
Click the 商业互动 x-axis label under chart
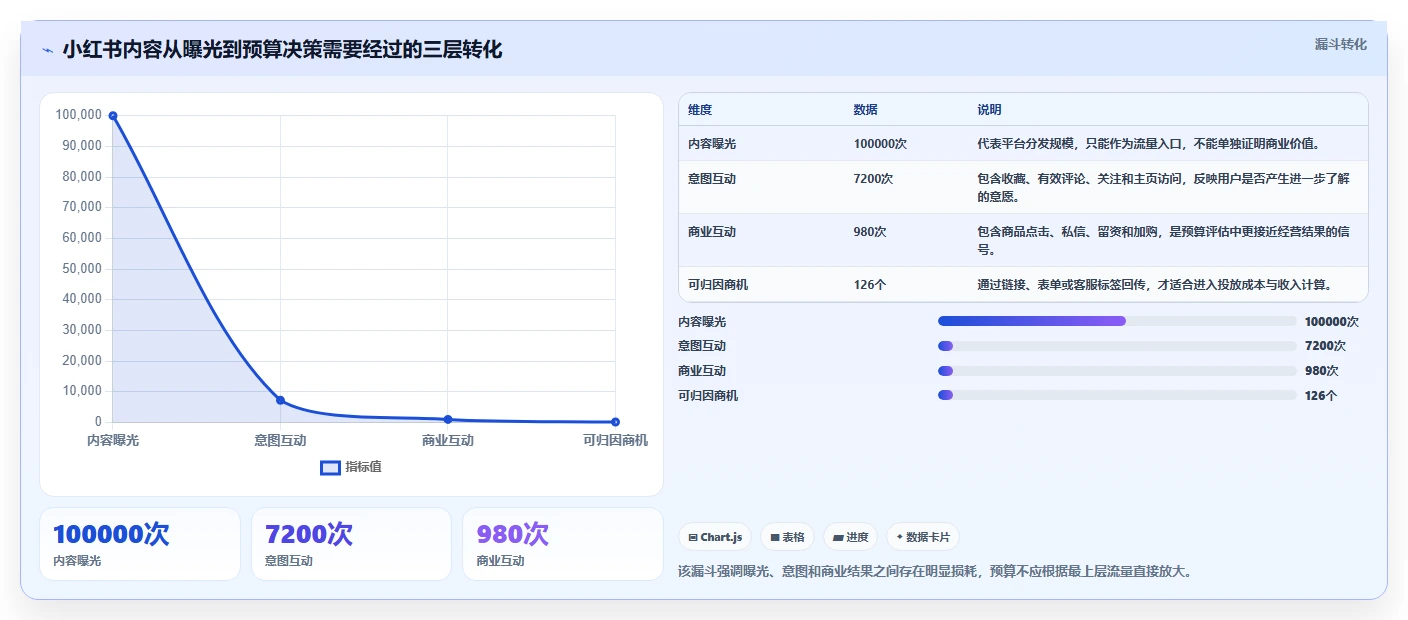pos(448,440)
